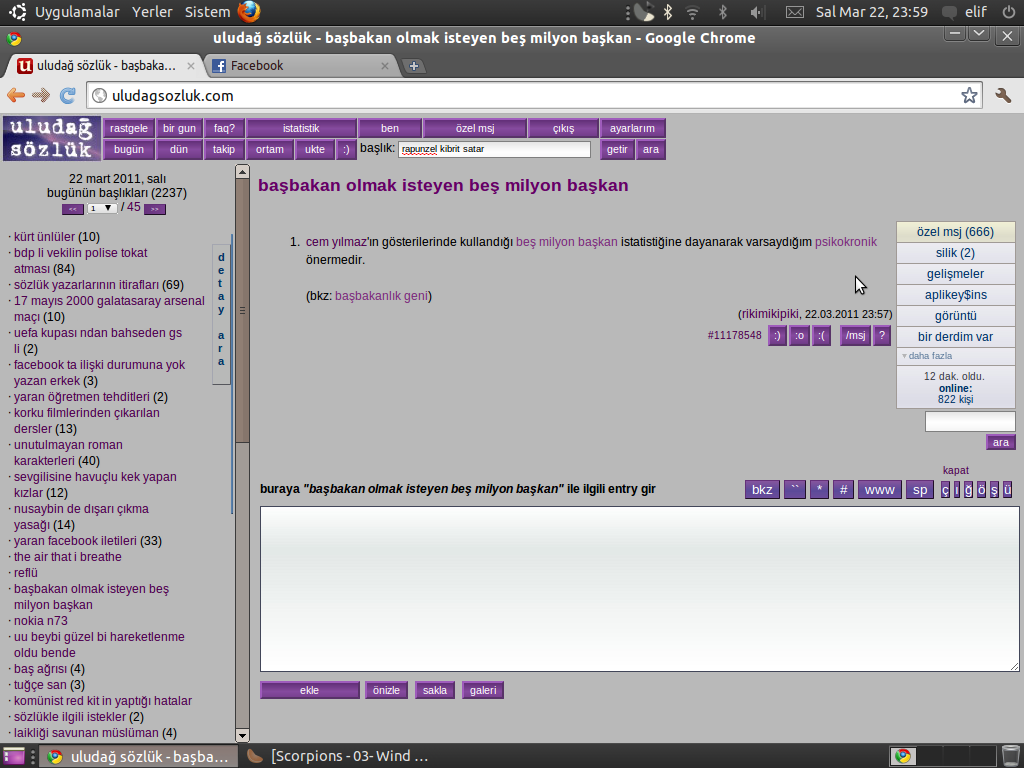The width and height of the screenshot is (1024, 768).
Task: Click the Firefox icon in top panel
Action: (249, 11)
